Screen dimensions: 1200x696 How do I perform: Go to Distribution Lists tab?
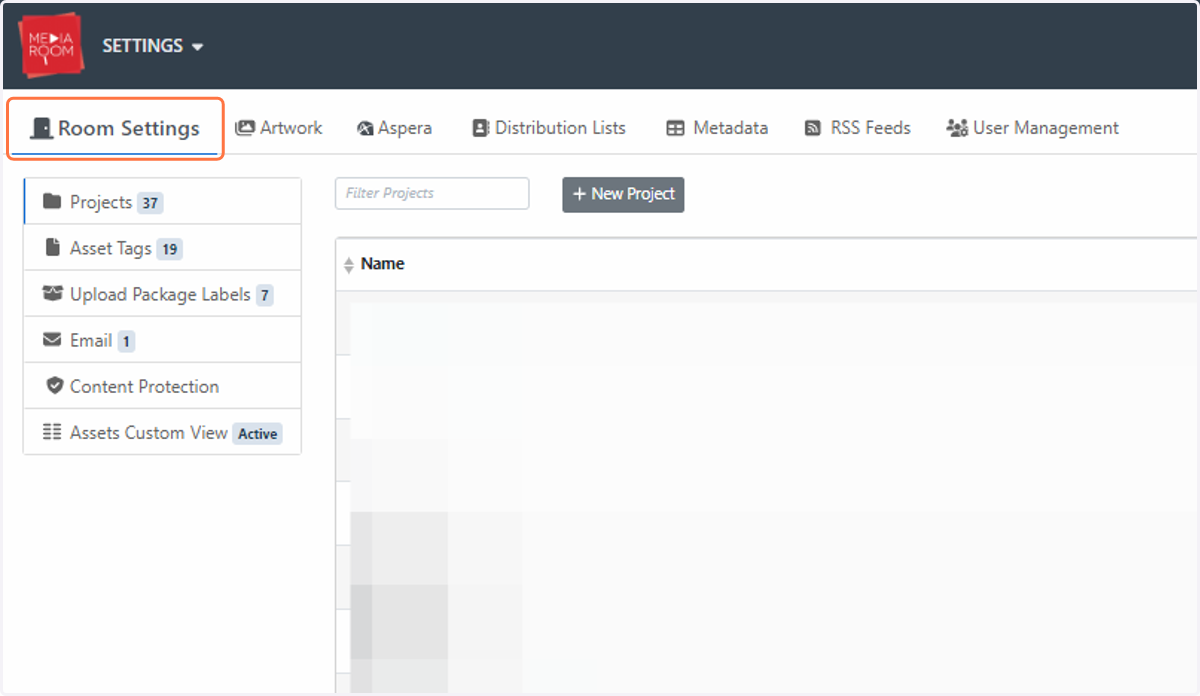click(x=548, y=128)
